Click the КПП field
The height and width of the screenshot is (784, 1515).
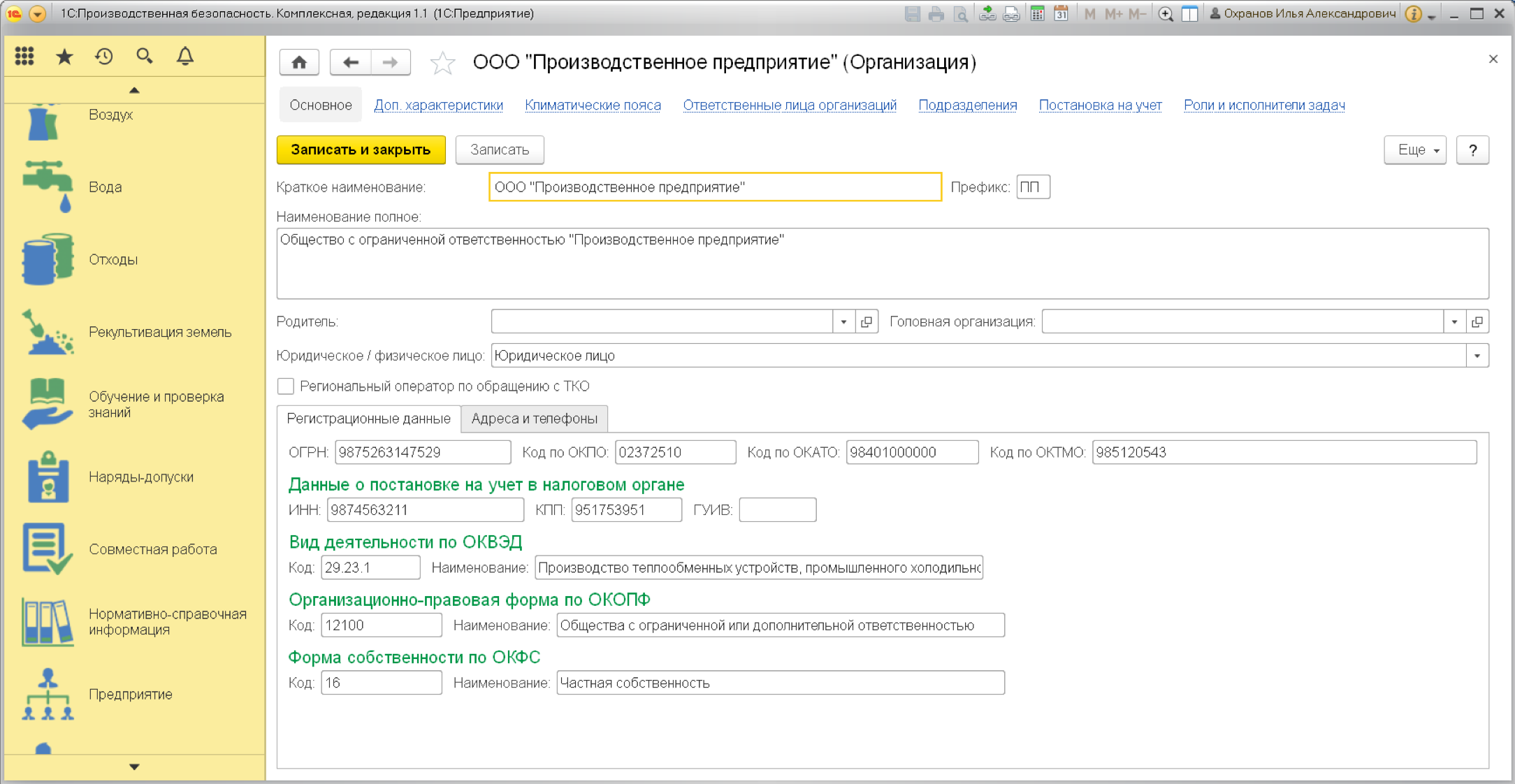point(626,509)
